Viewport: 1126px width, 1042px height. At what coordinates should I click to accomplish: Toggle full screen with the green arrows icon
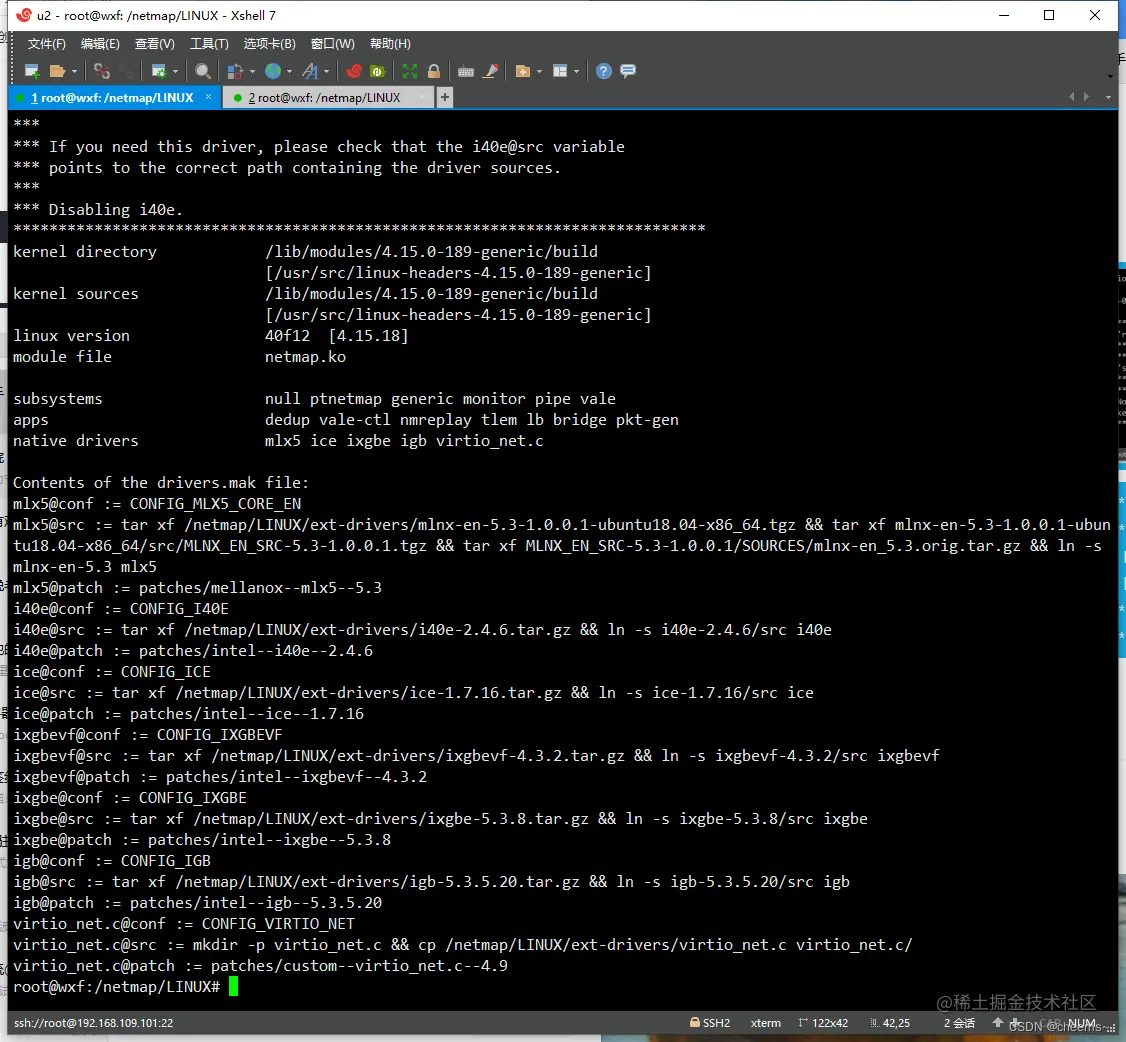410,71
